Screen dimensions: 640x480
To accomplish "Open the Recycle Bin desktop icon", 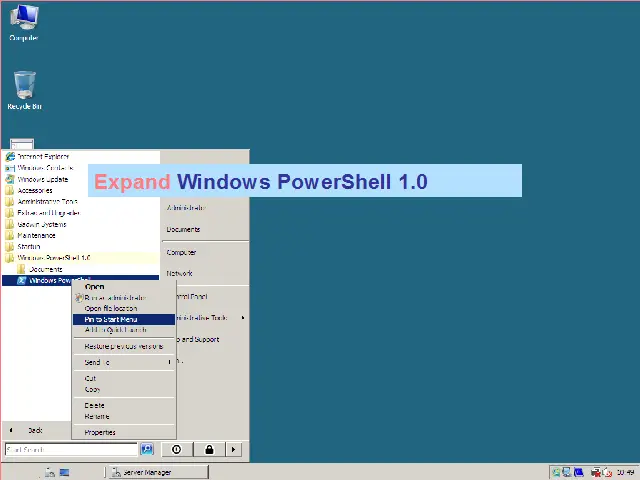I will (x=24, y=91).
